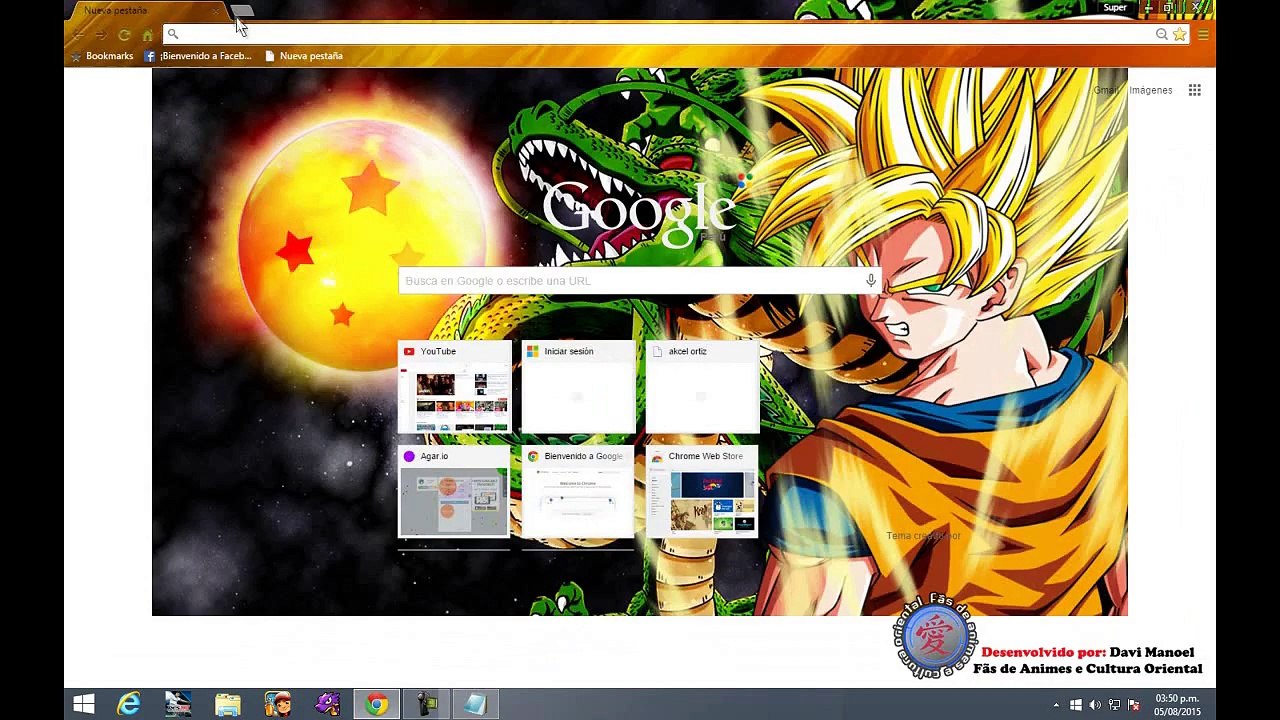Click the Super profile button in title bar
The image size is (1280, 720).
tap(1115, 8)
